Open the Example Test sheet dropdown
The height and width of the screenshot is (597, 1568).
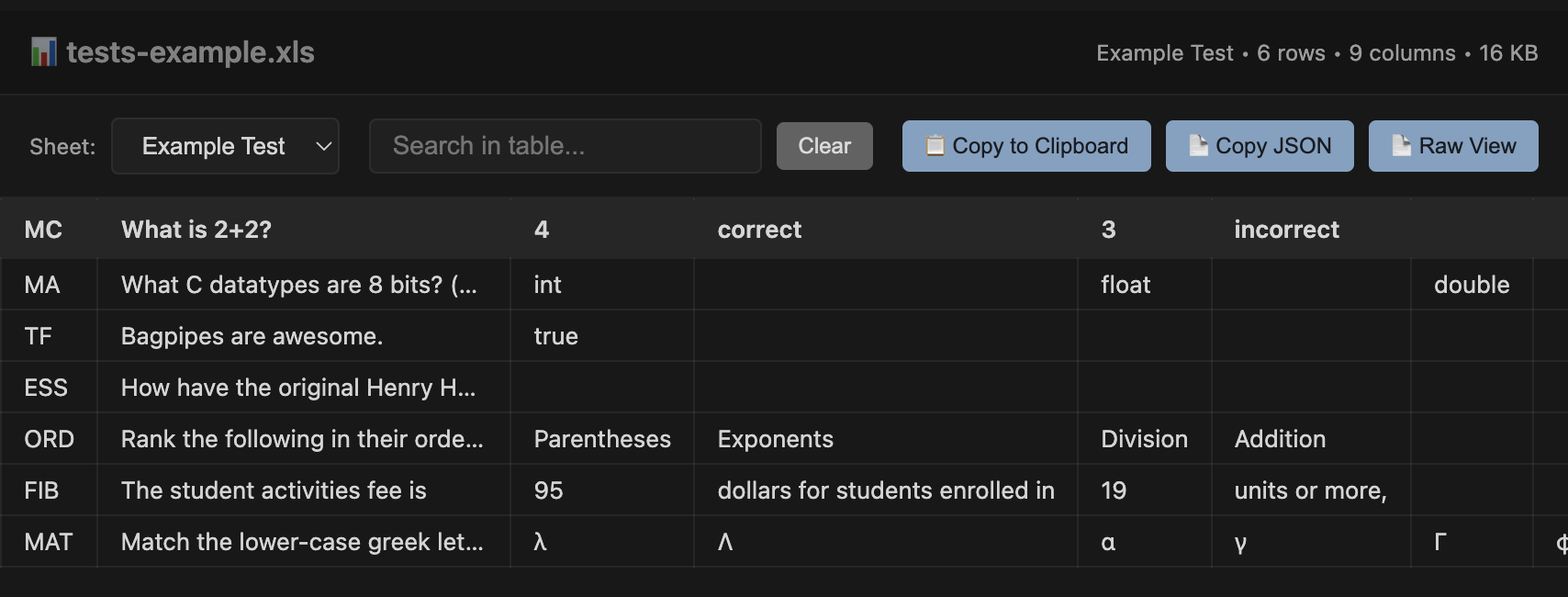click(x=225, y=145)
